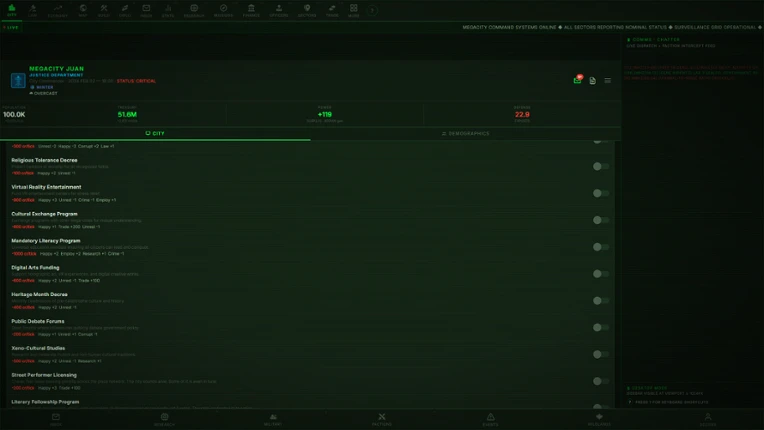The width and height of the screenshot is (764, 430).
Task: Expand the More grid menu
Action: tap(354, 11)
